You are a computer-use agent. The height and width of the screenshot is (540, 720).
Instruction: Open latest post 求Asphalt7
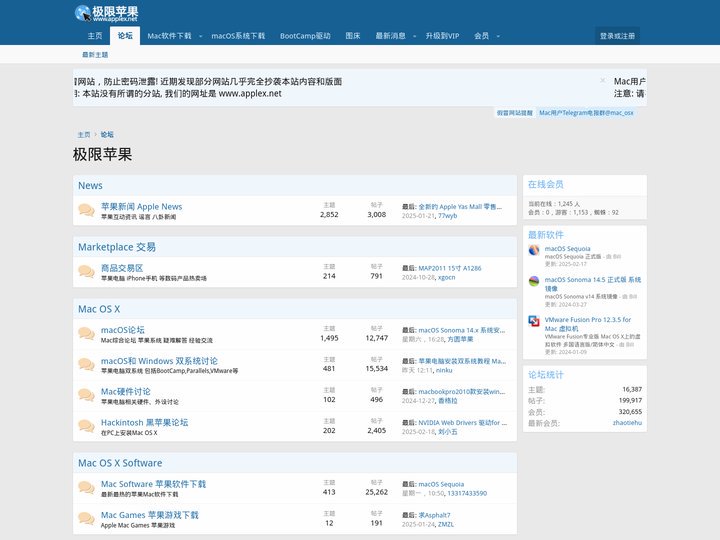[434, 515]
